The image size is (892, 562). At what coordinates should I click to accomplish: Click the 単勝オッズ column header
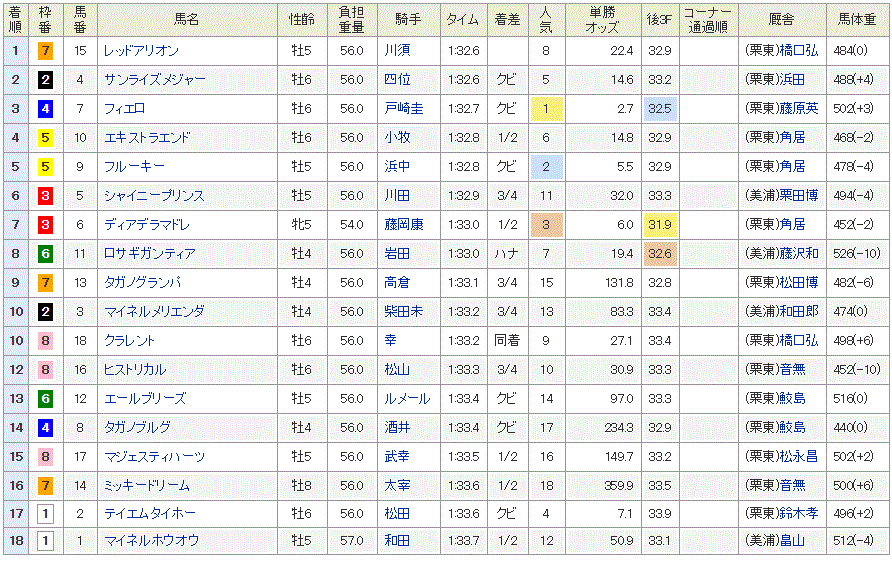click(x=603, y=20)
